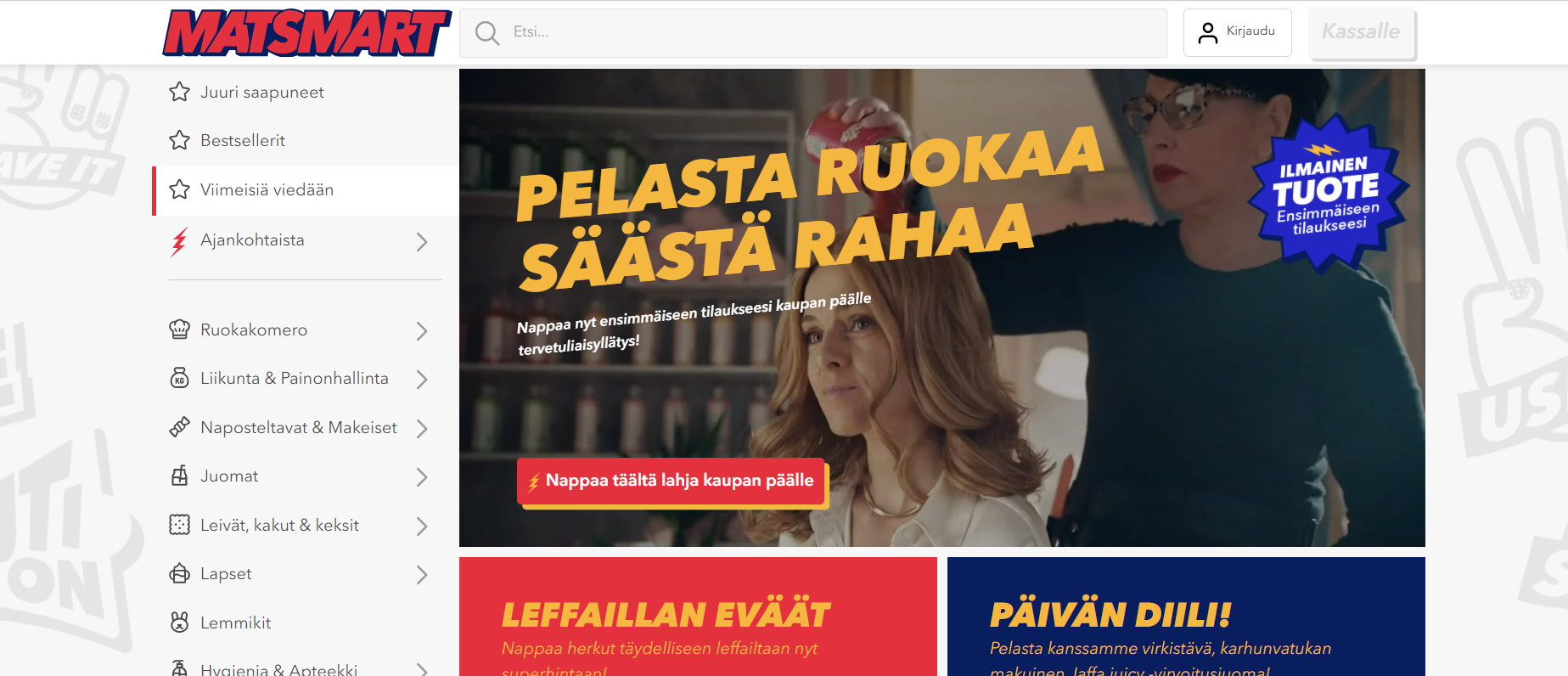This screenshot has width=1568, height=676.
Task: Click the candy icon for Naposteltavat & Makeiset
Action: click(x=179, y=427)
